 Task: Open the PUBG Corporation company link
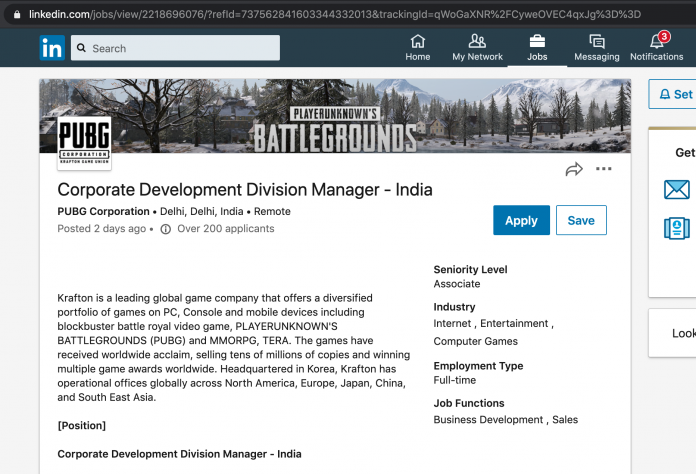click(x=103, y=212)
